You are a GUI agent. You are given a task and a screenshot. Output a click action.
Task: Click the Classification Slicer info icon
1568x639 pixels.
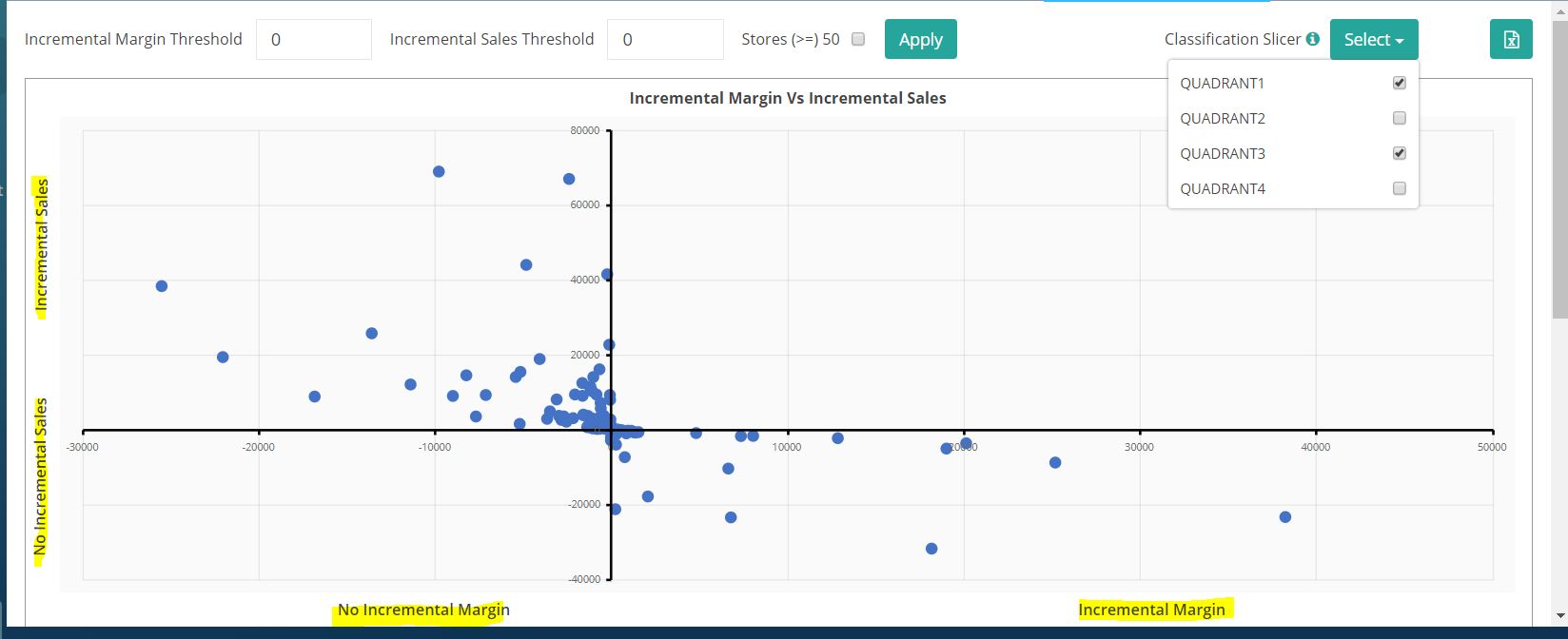pos(1313,39)
